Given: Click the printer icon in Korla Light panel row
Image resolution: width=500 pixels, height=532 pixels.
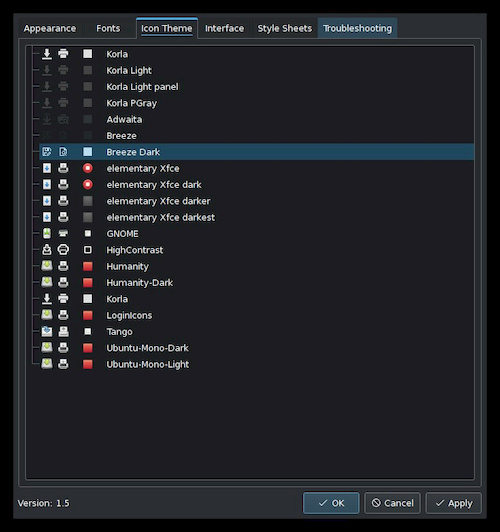Looking at the screenshot, I should coord(63,87).
